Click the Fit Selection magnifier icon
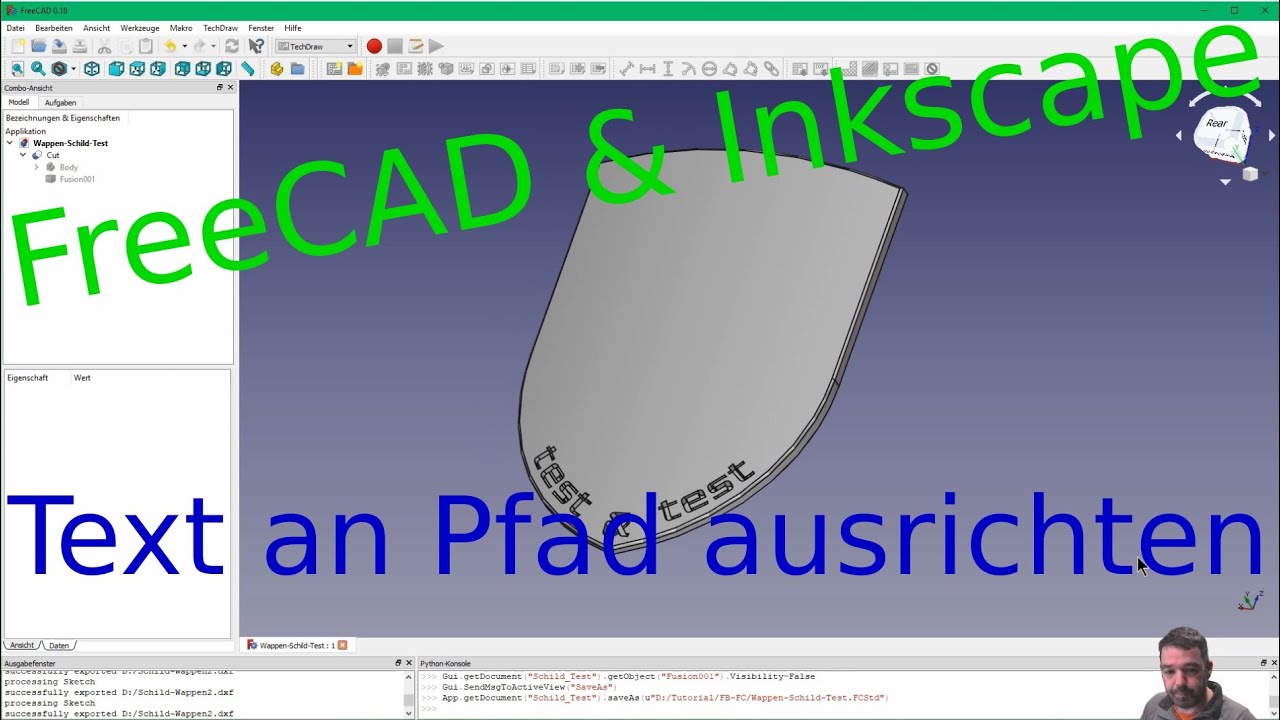 coord(38,69)
